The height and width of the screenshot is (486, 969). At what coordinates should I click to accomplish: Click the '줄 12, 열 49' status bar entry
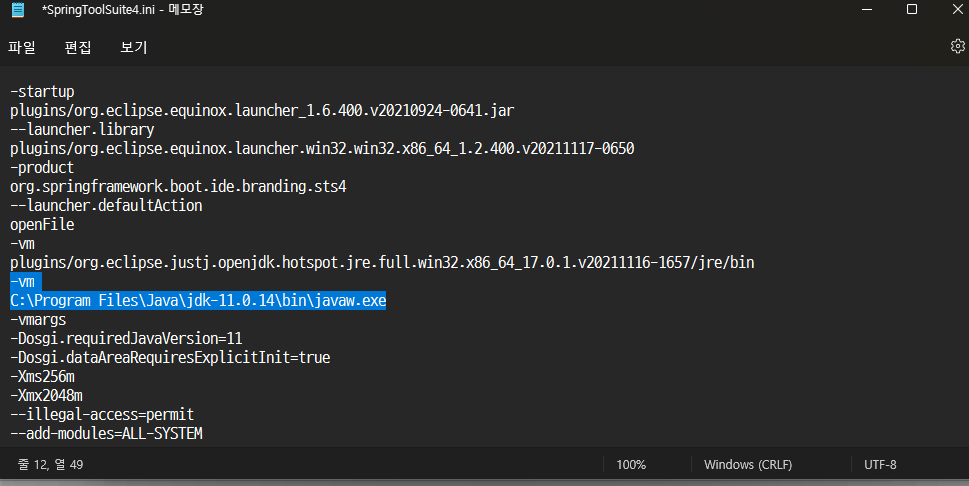pos(51,465)
